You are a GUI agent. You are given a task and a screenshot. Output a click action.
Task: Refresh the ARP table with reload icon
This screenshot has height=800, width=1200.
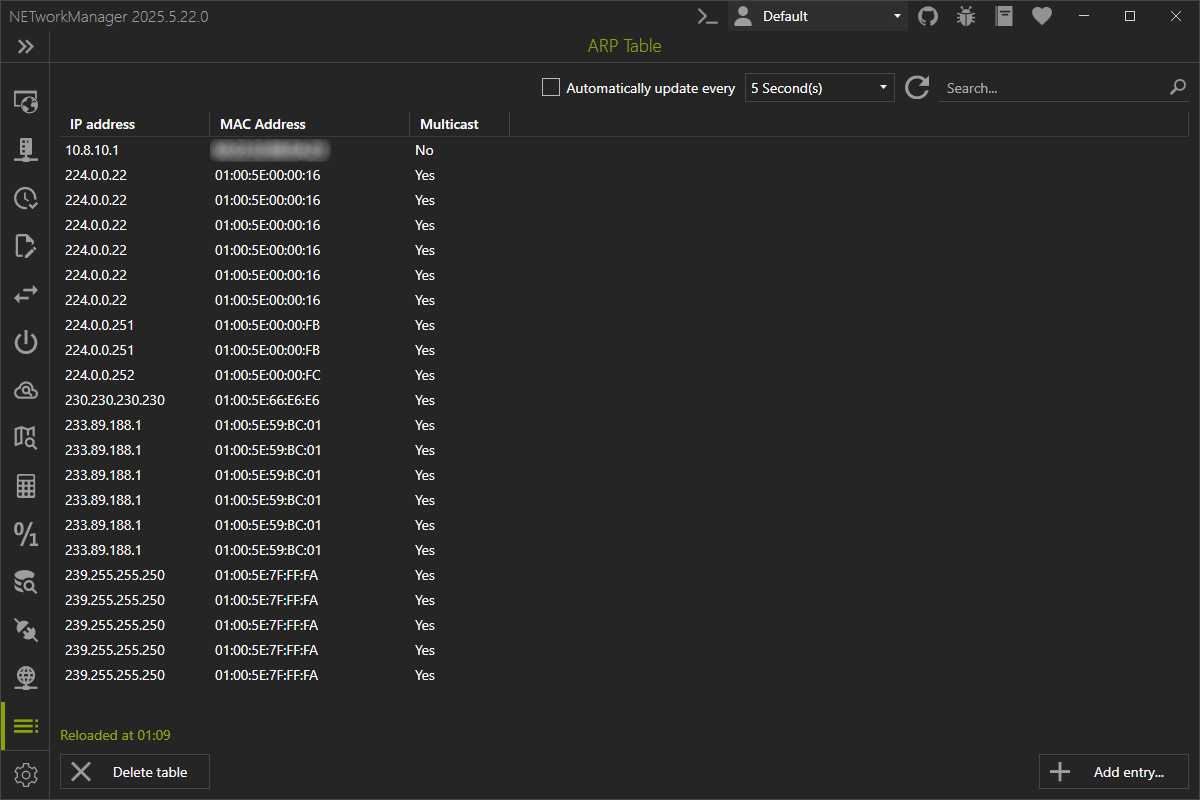[x=917, y=88]
